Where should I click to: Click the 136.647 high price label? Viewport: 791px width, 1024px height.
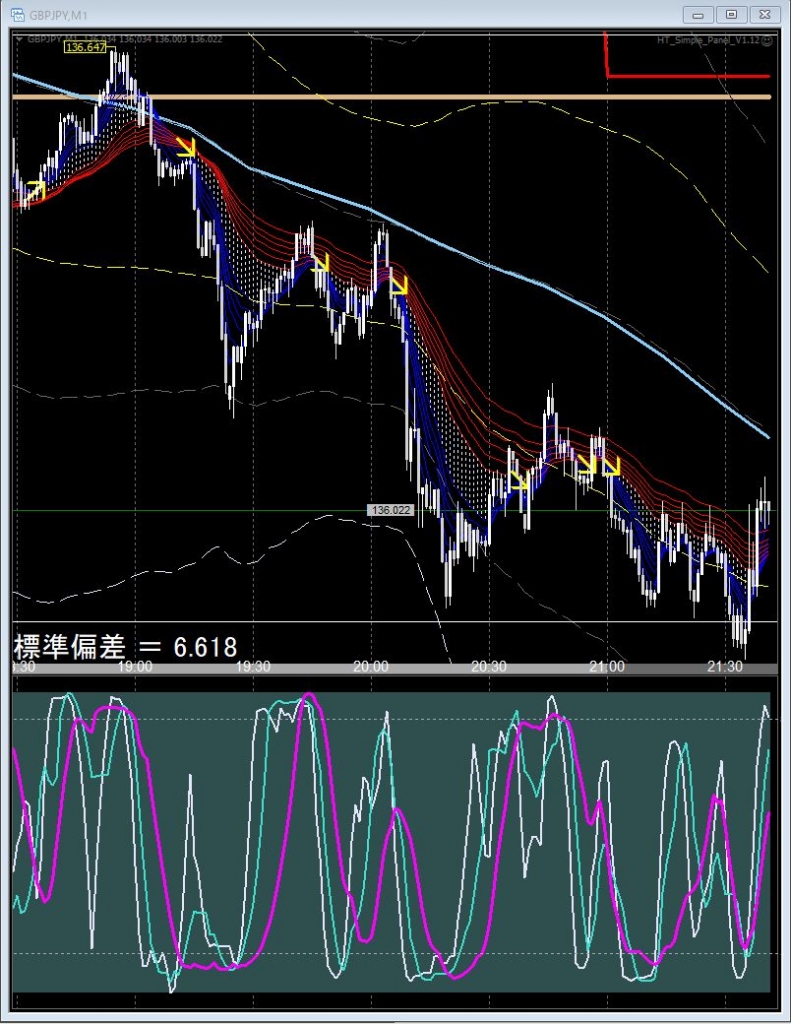84,47
